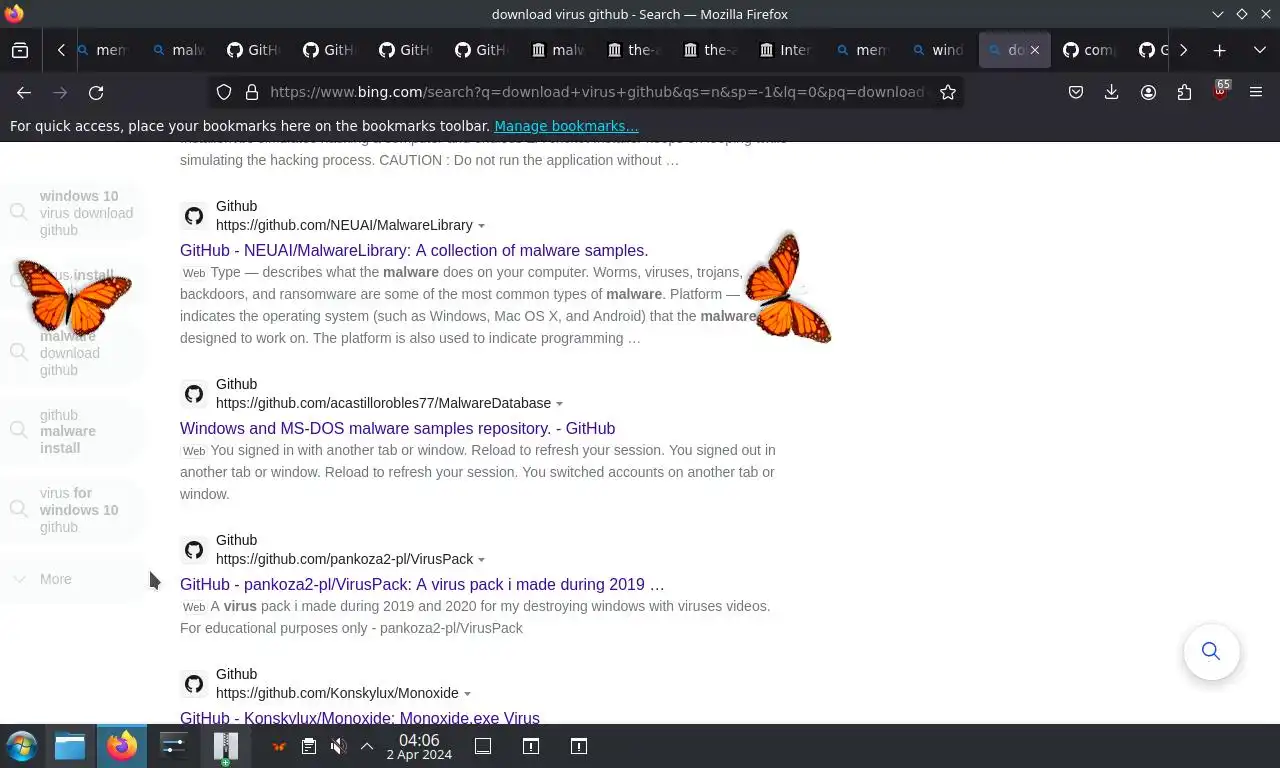Reload the current page
The height and width of the screenshot is (768, 1280).
click(96, 92)
